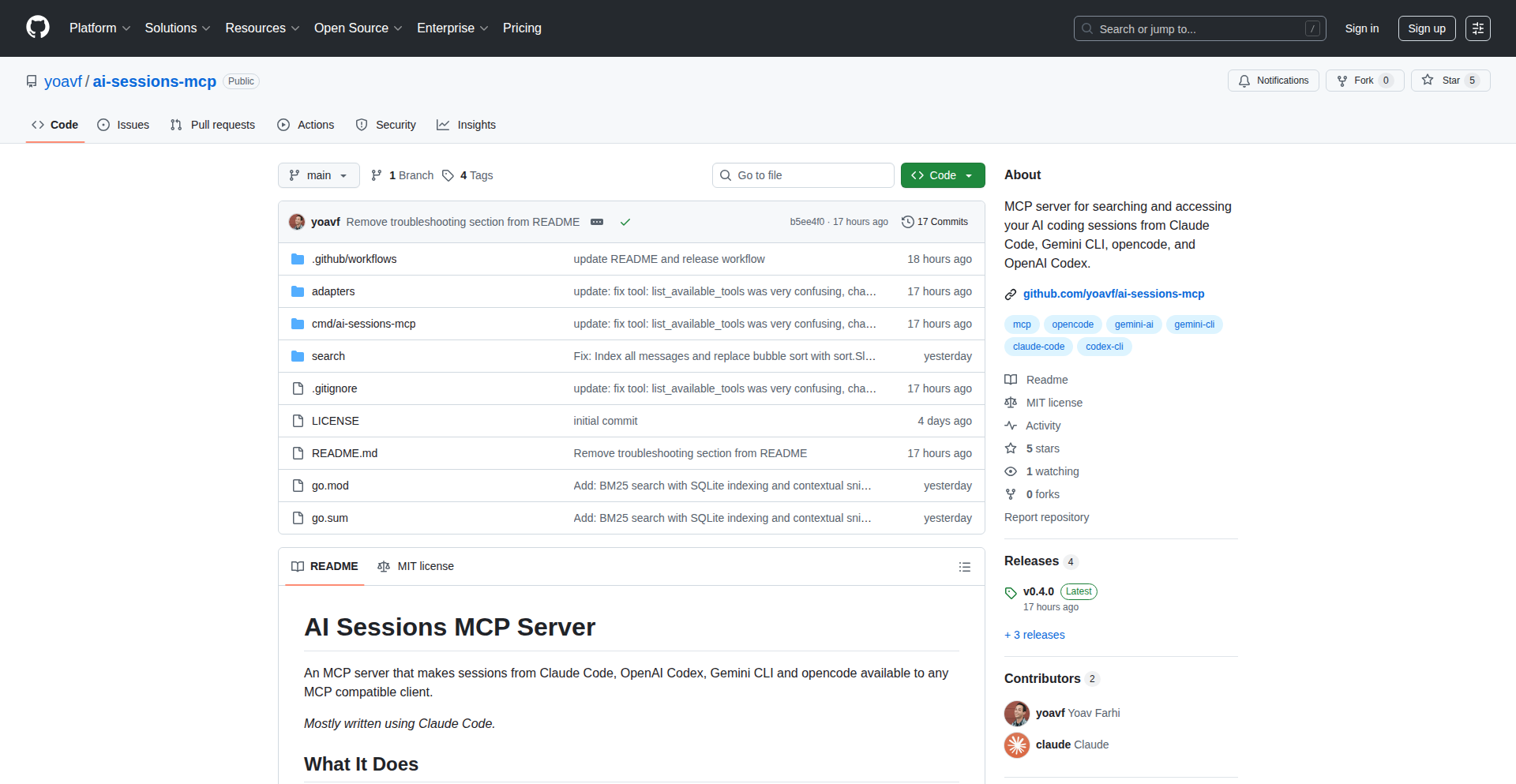
Task: Click the claude contributor avatar
Action: [x=1016, y=745]
